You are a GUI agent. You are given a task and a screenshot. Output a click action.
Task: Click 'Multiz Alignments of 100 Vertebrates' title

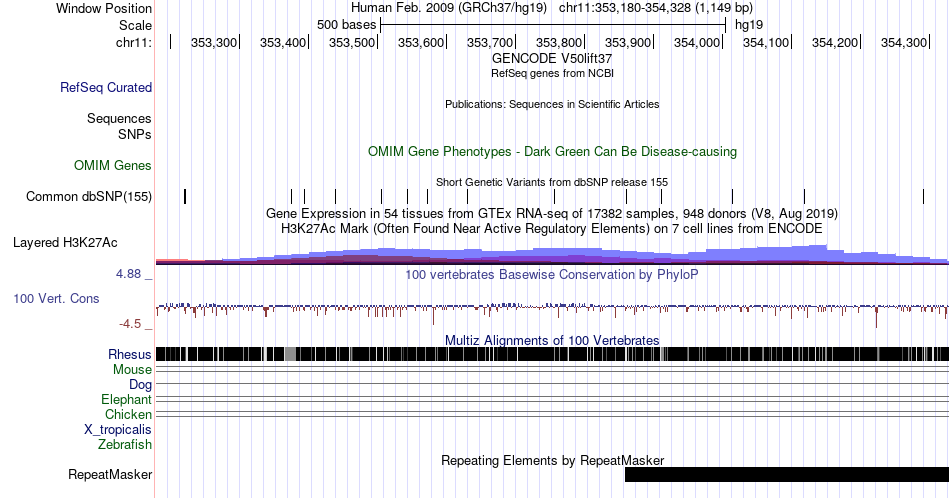[x=552, y=340]
